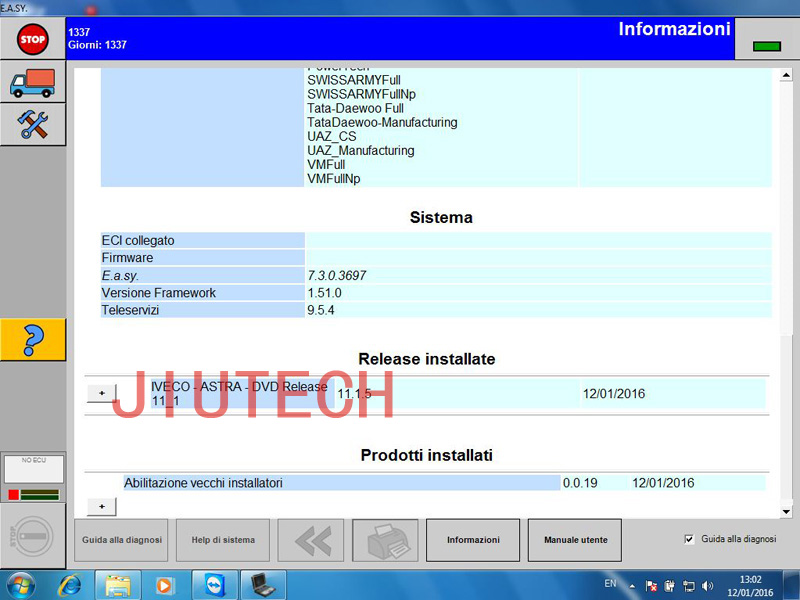Click the greyed-out STOP icon at sidebar bottom
The image size is (800, 600).
click(x=33, y=536)
